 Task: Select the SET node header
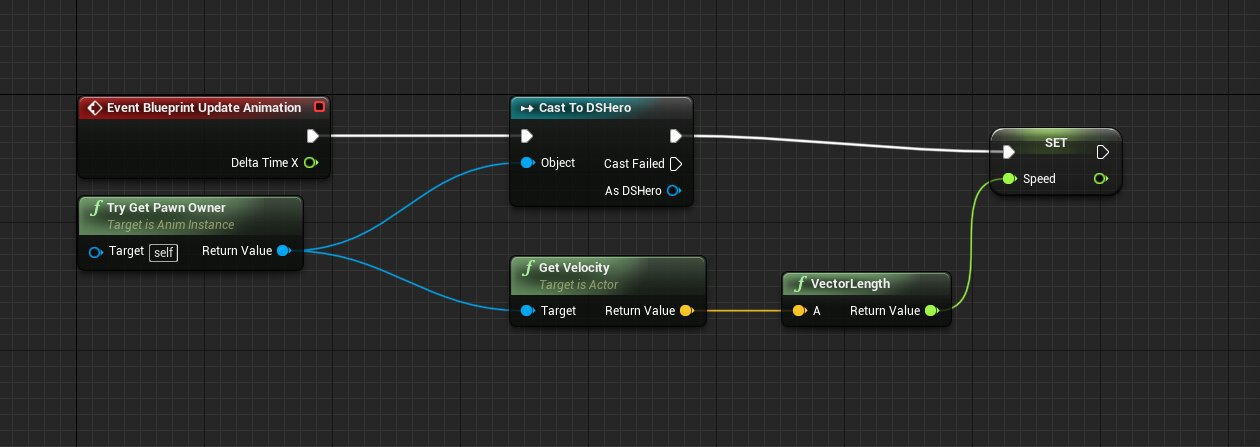click(1056, 143)
